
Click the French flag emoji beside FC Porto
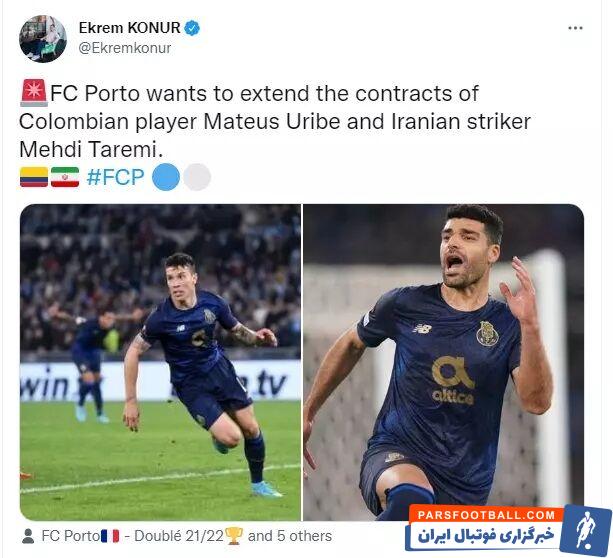tap(110, 536)
